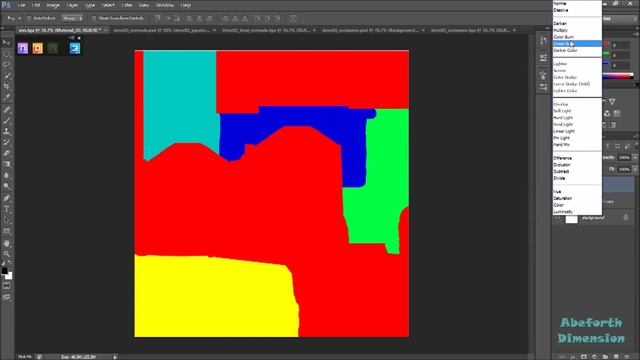This screenshot has height=360, width=640.
Task: Select the History Brush tool
Action: click(x=7, y=142)
